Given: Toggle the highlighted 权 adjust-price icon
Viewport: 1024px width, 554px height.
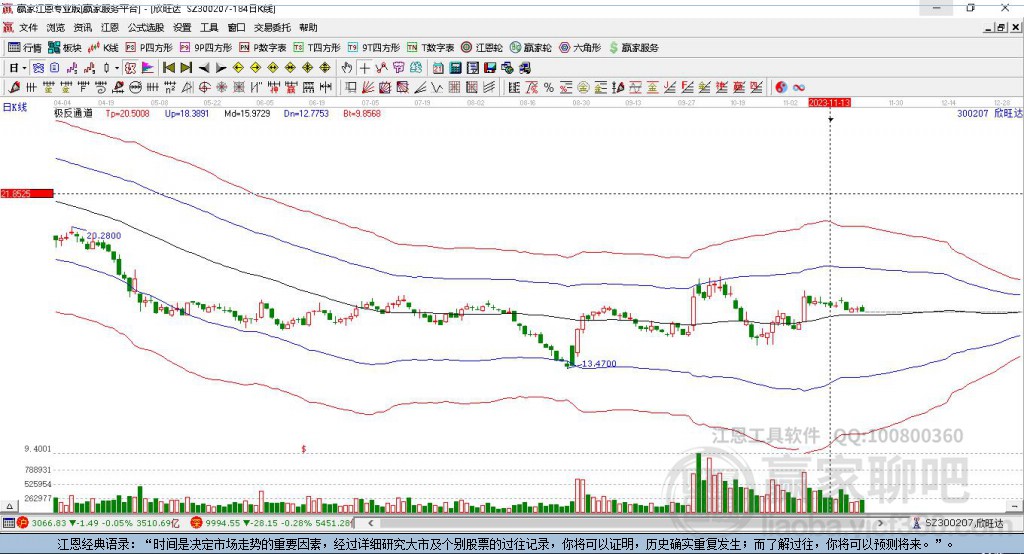Looking at the screenshot, I should 131,68.
